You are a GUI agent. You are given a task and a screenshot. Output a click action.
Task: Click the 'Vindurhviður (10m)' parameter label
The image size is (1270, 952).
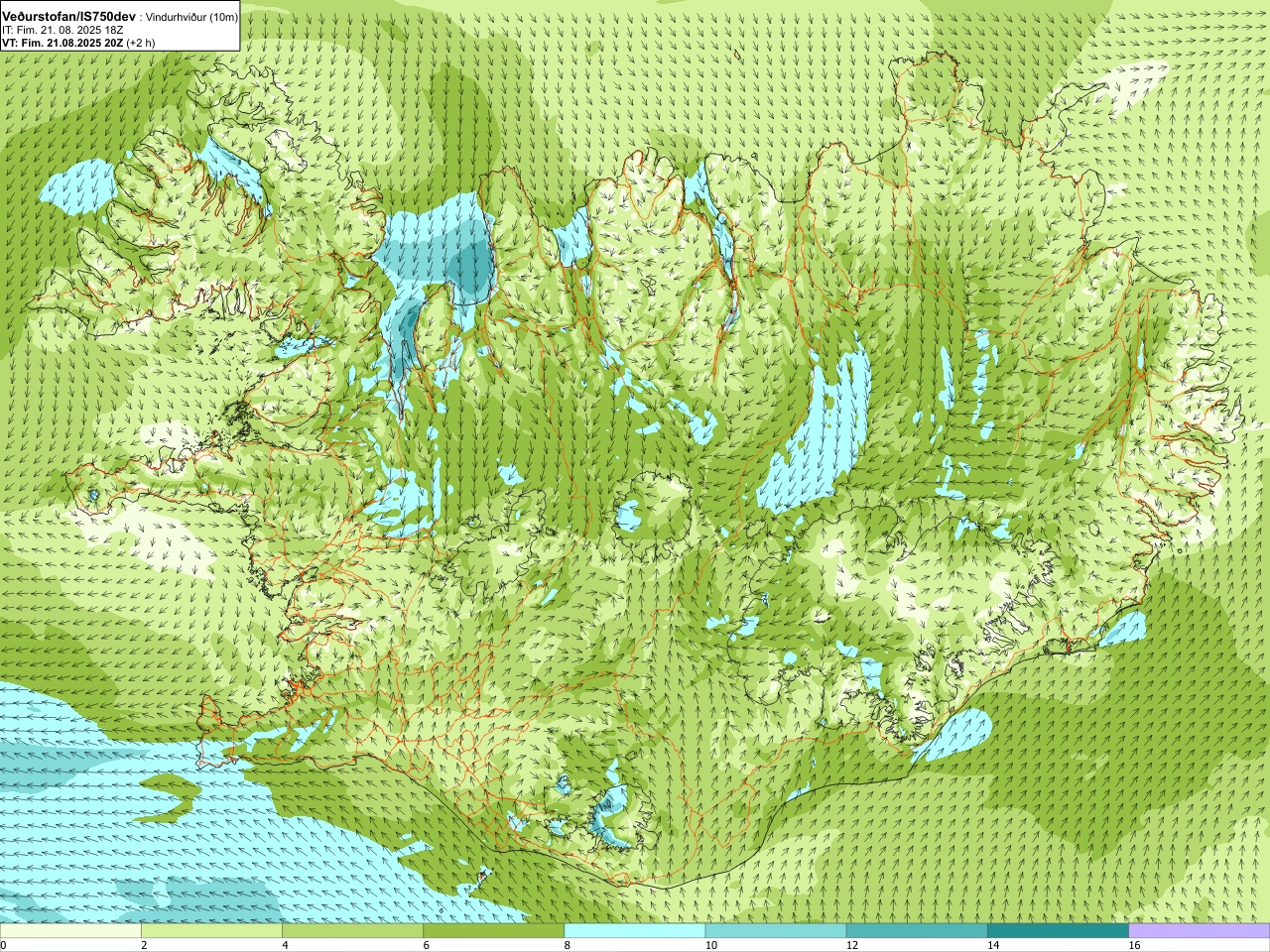[x=191, y=17]
